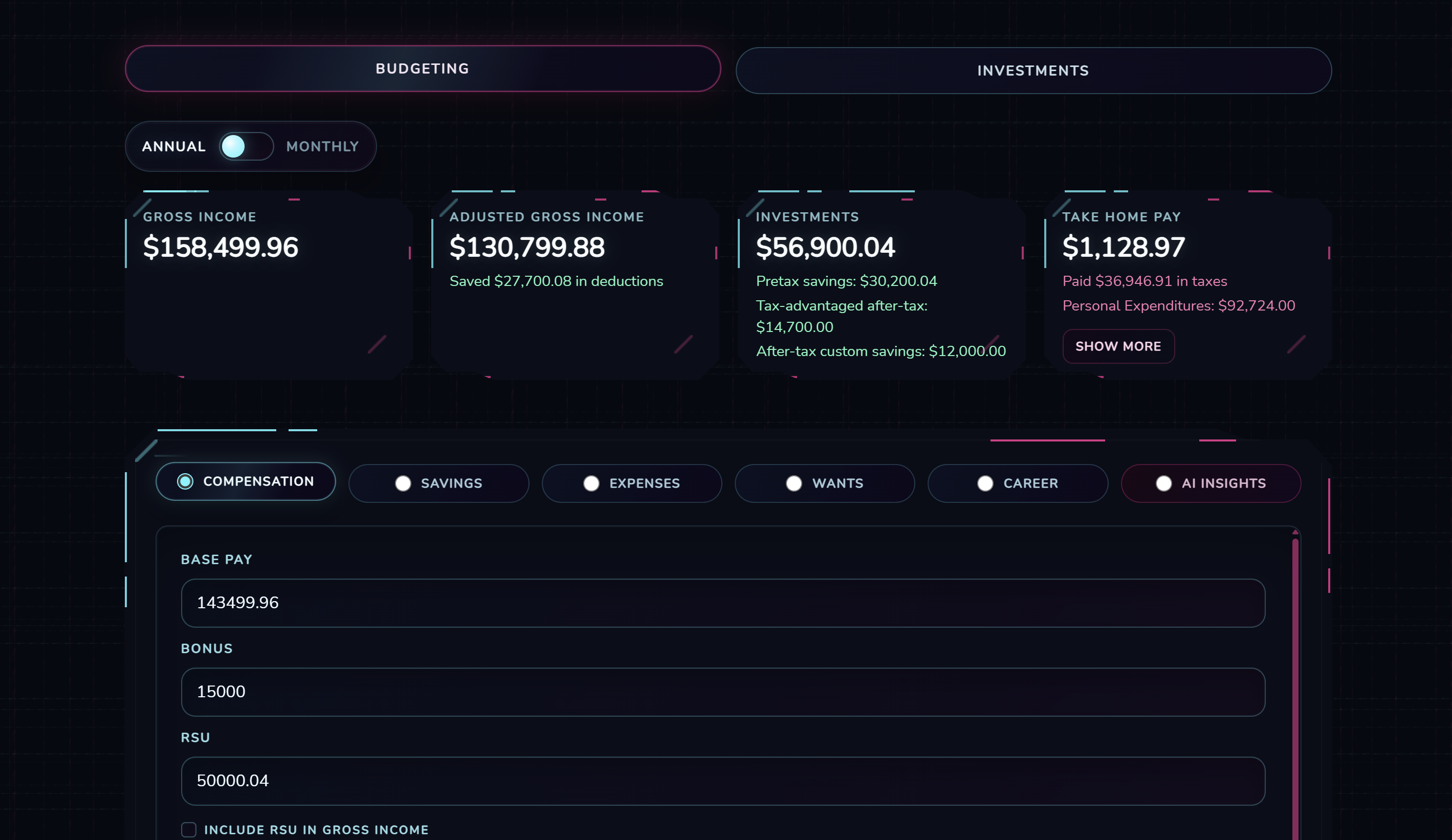Focus the RSU input field
This screenshot has height=840, width=1452.
[x=722, y=781]
